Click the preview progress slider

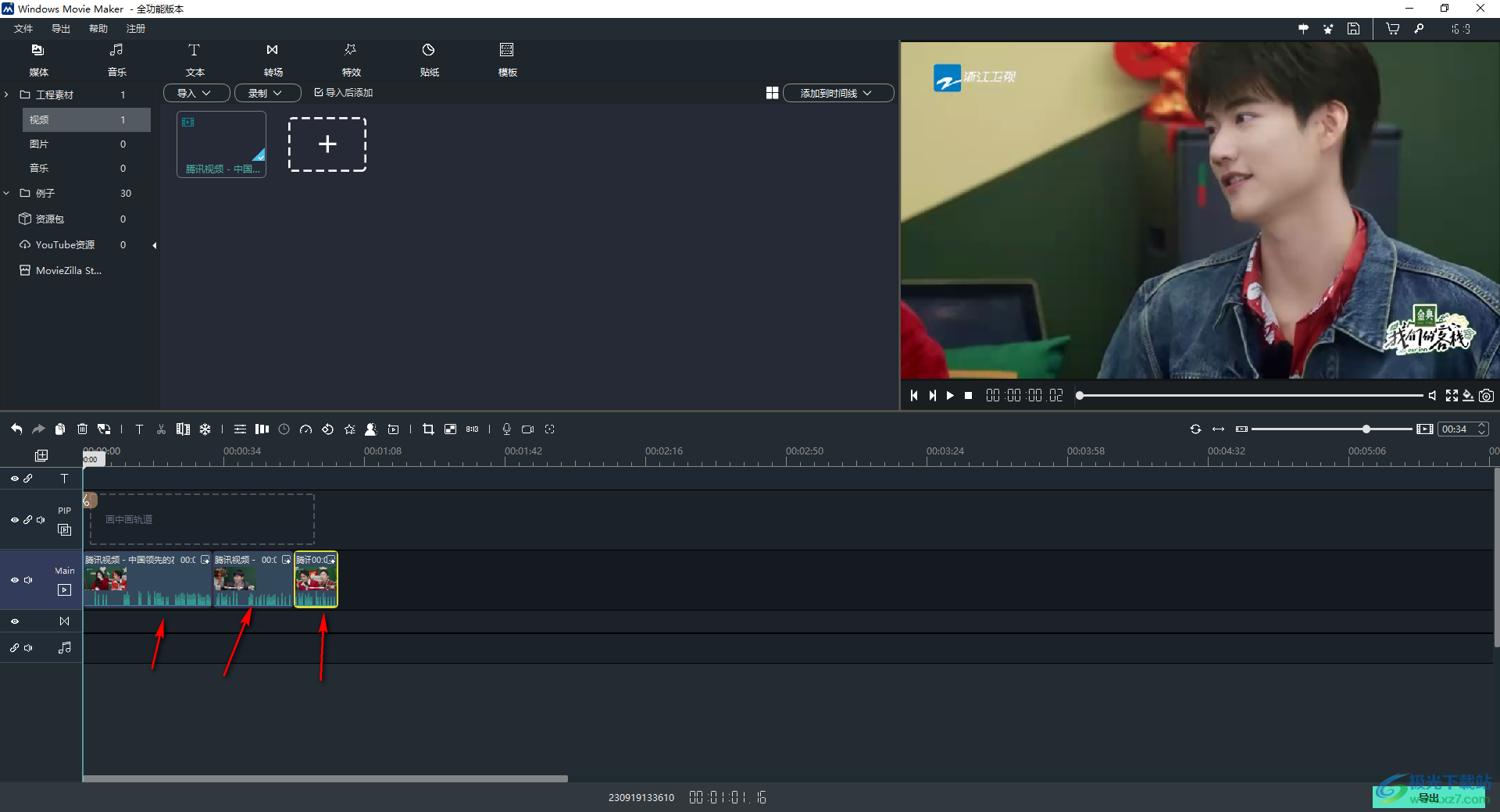1250,396
